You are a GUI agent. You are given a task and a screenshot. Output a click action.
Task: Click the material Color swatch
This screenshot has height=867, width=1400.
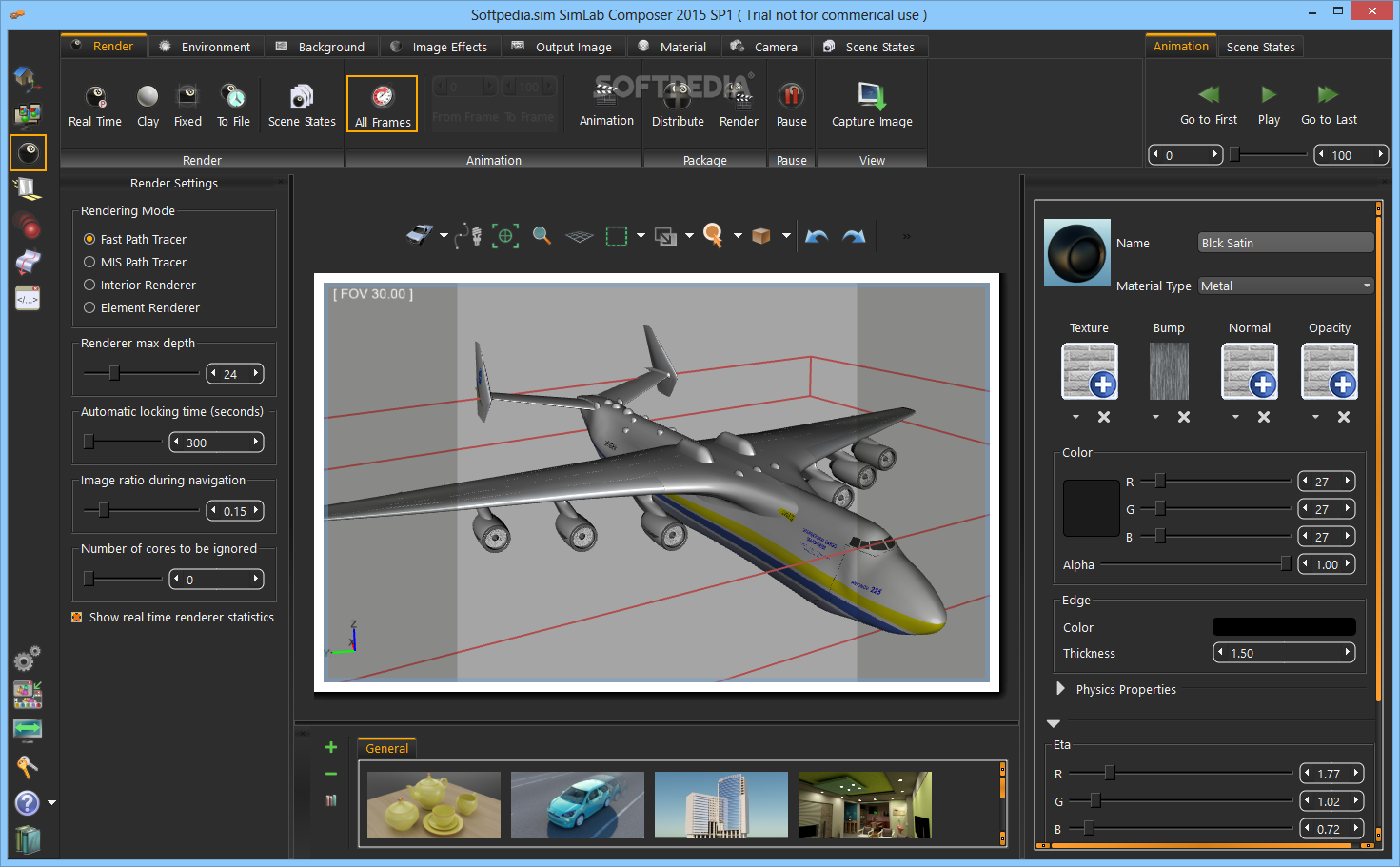1091,508
